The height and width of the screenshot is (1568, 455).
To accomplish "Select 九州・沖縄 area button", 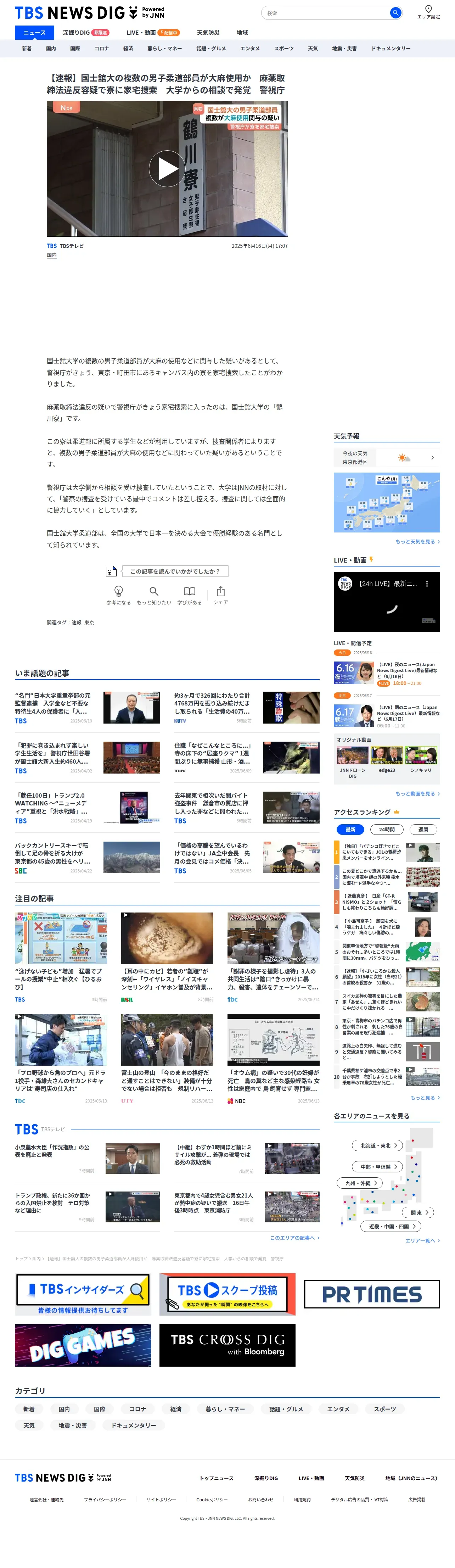I will tap(360, 1183).
